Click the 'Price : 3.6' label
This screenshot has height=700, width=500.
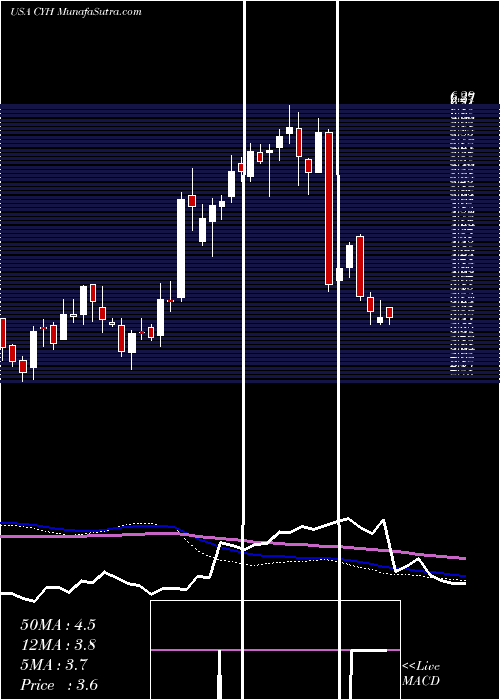pyautogui.click(x=59, y=685)
